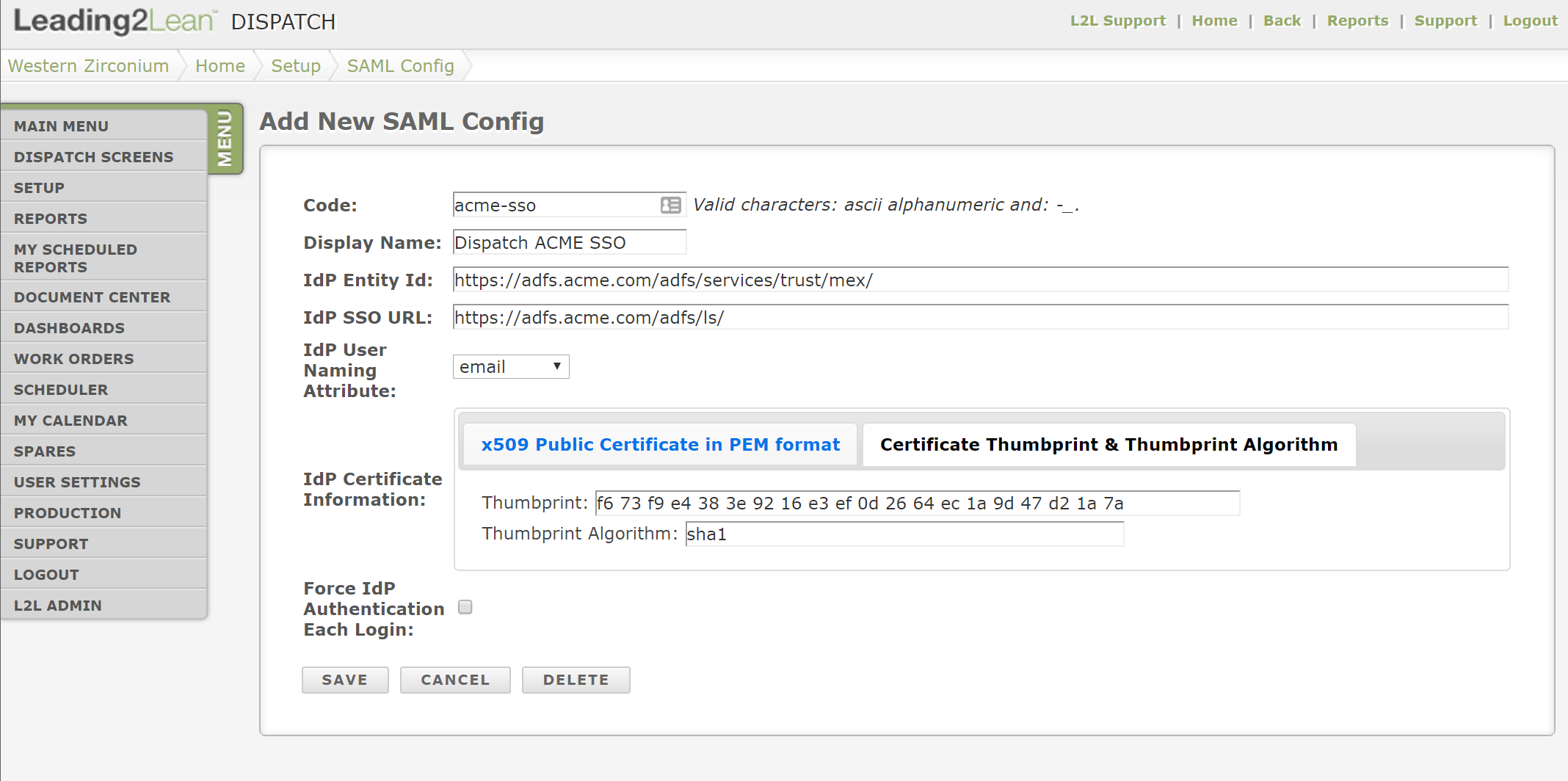
Task: Click the Logout link in top bar
Action: (1530, 21)
